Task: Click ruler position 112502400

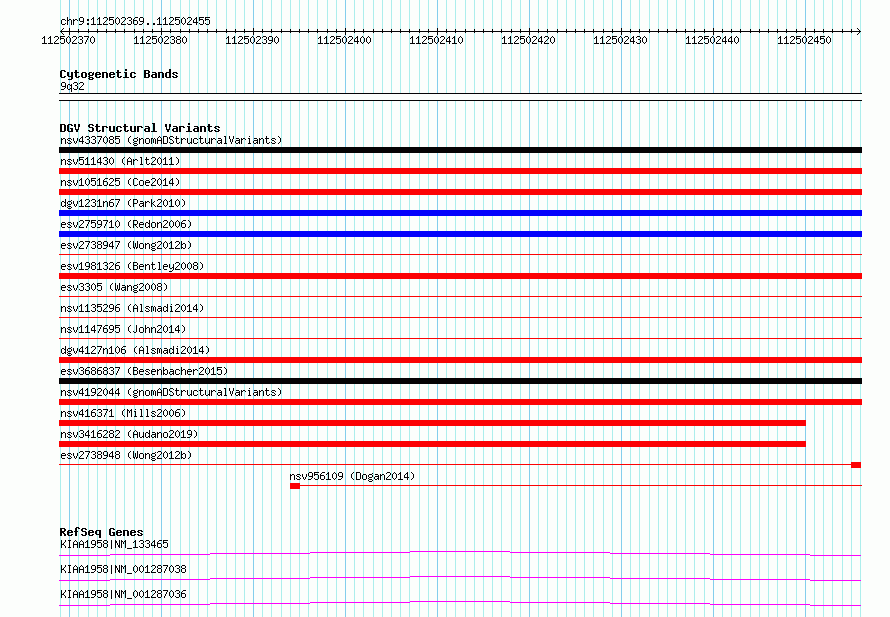Action: tap(345, 40)
